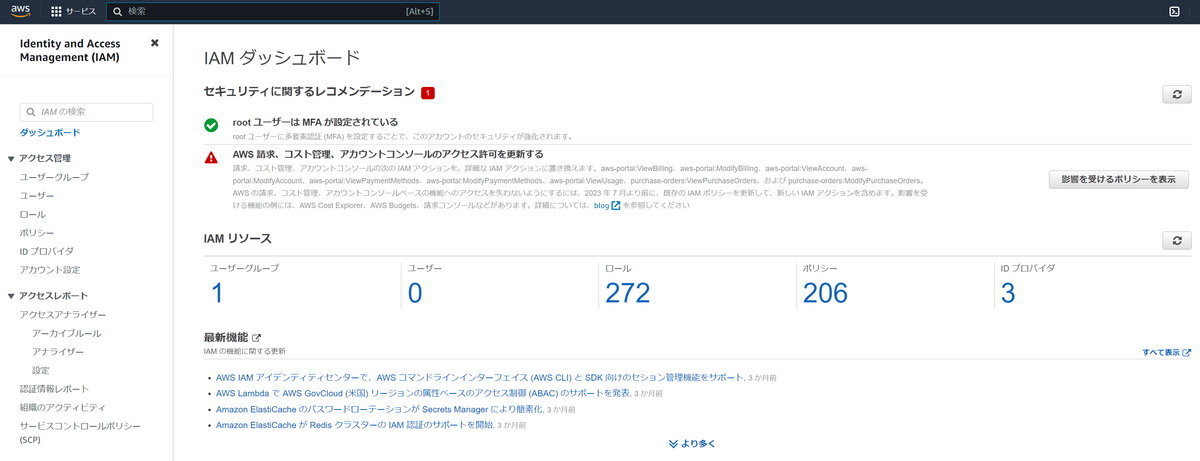The image size is (1200, 461).
Task: Click 影響を受けるポリシーを表示 button
Action: tap(1119, 179)
